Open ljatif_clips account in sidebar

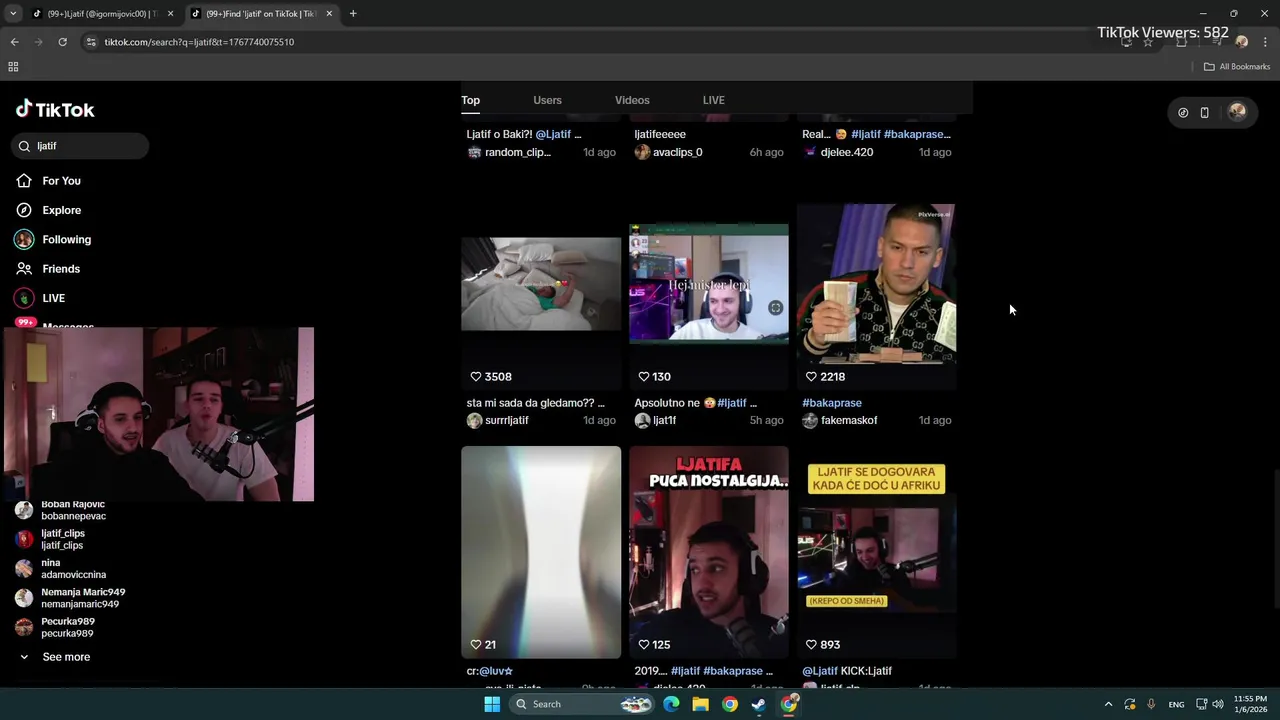click(x=51, y=539)
